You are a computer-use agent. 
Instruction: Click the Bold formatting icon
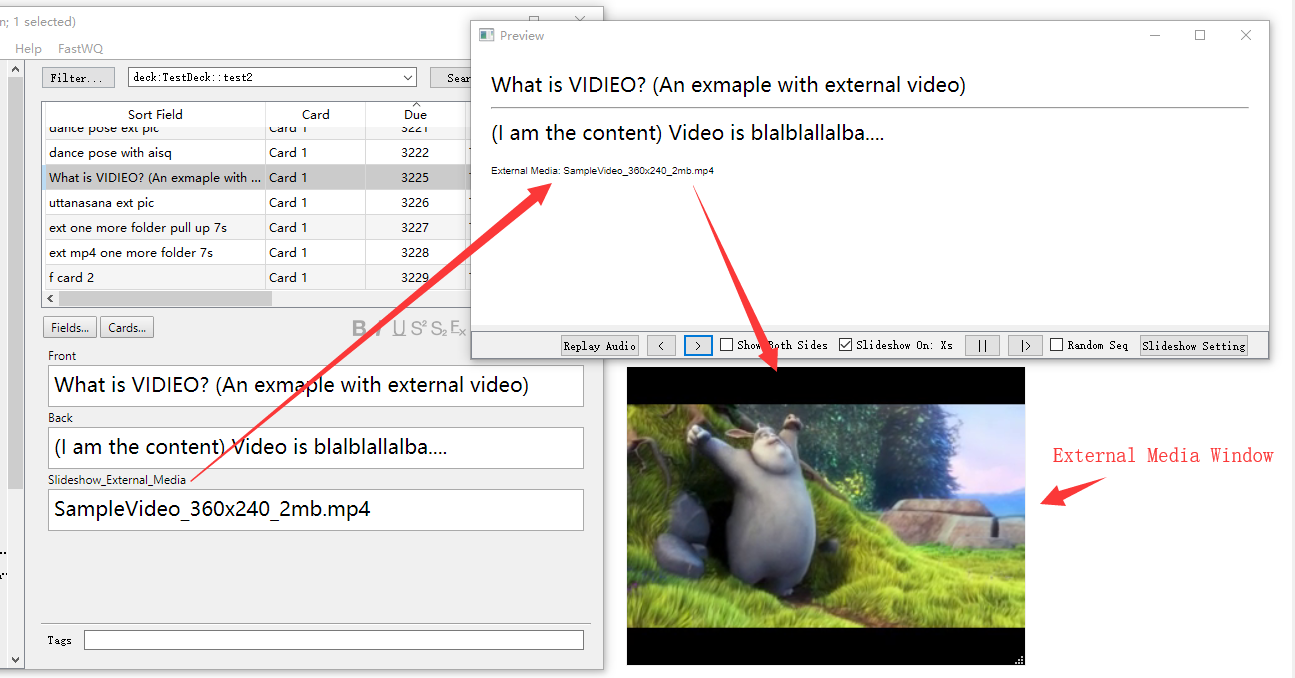pos(360,328)
